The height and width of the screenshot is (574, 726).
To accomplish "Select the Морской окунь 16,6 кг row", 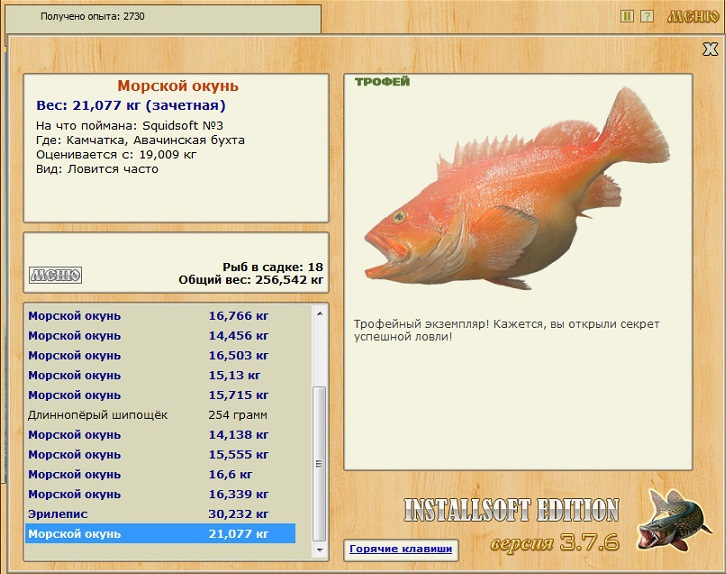I will click(x=160, y=474).
